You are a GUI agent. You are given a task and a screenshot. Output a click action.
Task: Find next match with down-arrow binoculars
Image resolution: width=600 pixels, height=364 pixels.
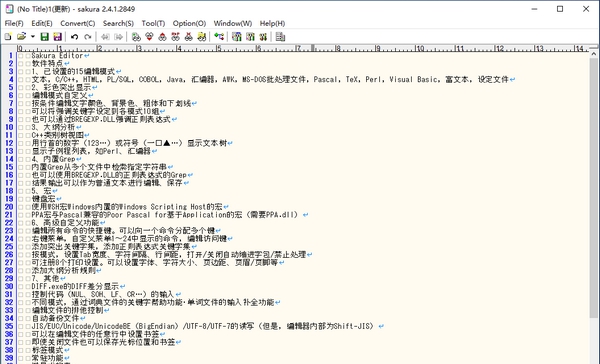[x=149, y=37]
